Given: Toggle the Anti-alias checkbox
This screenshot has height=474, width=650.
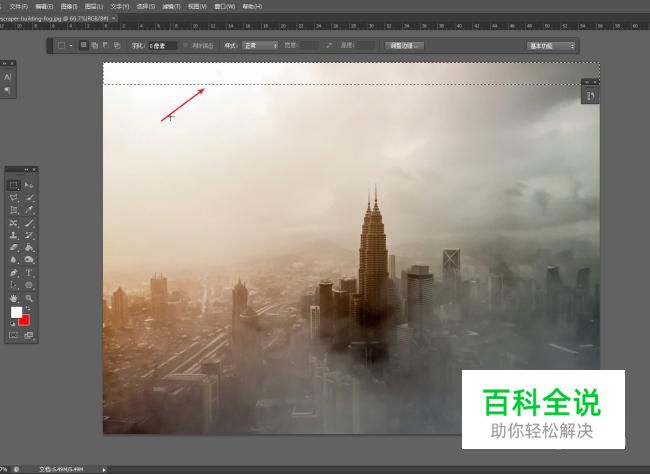Looking at the screenshot, I should coord(185,45).
